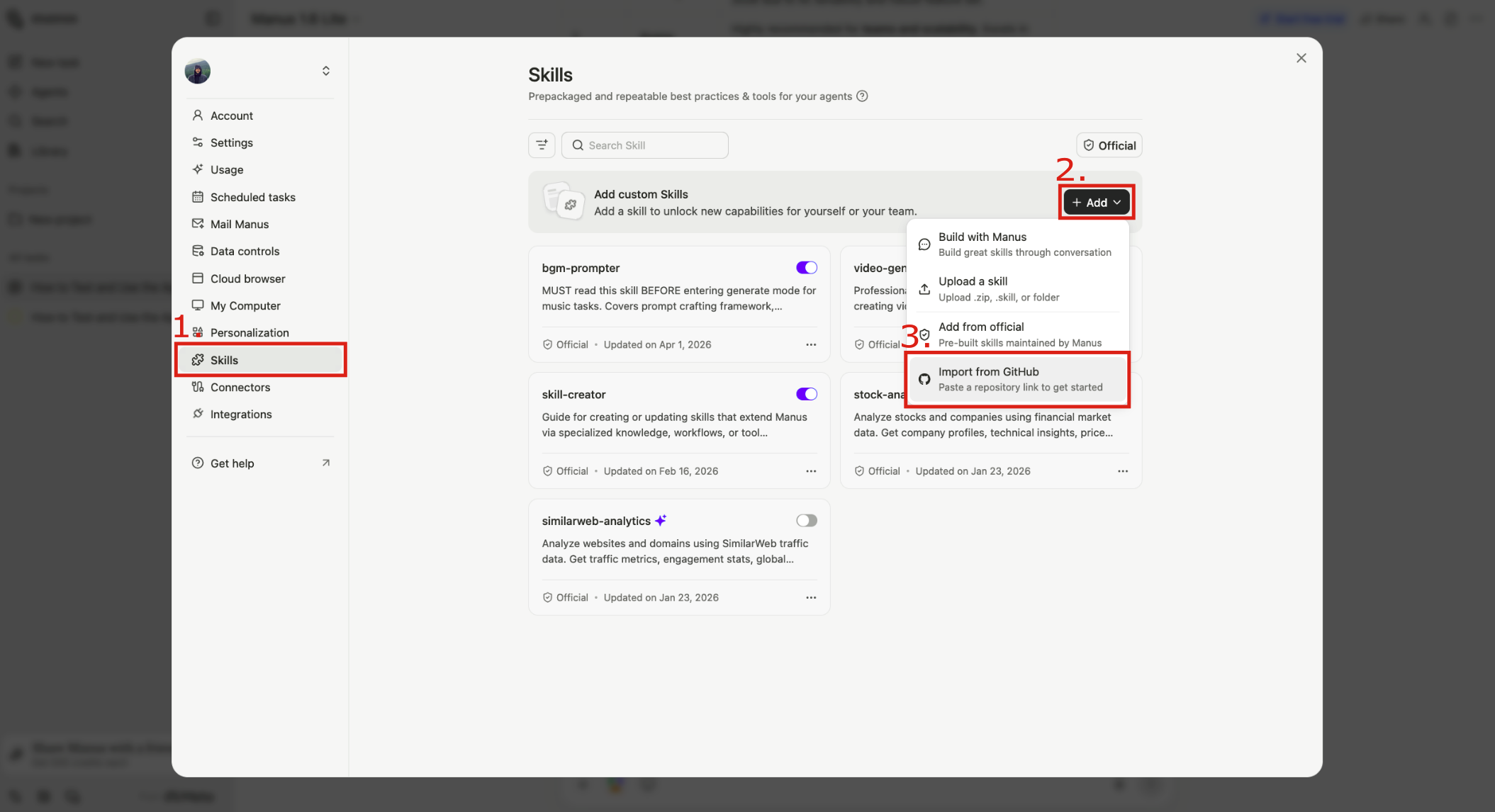This screenshot has width=1495, height=812.
Task: Open Mail Manus settings
Action: [x=239, y=224]
